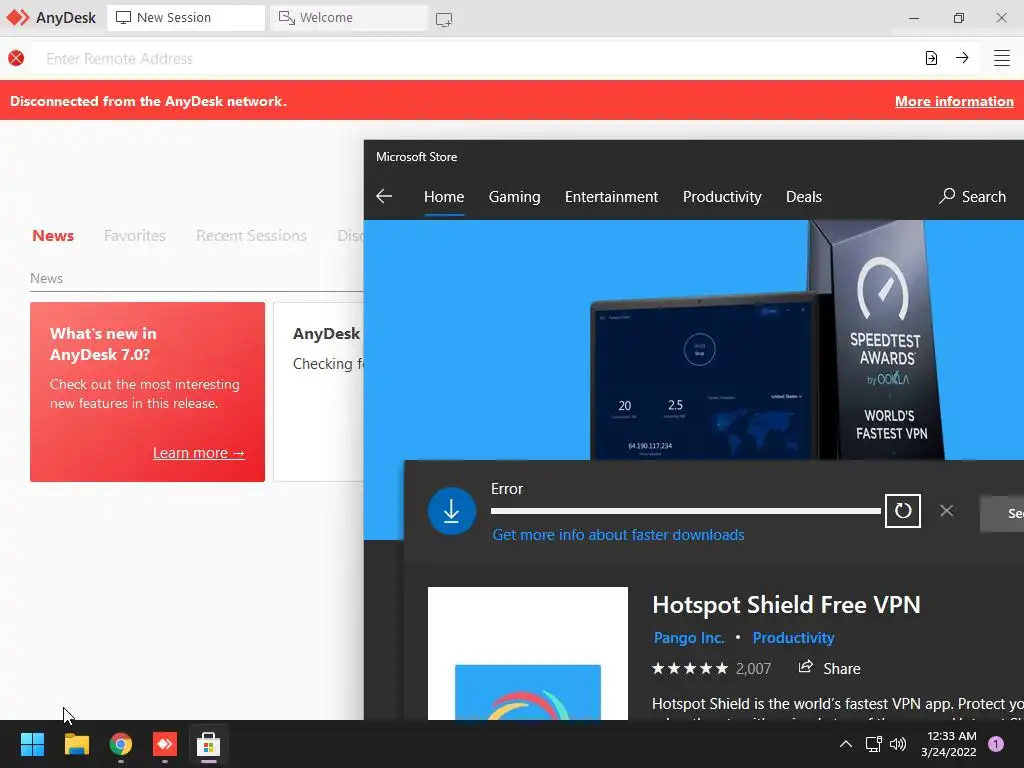This screenshot has width=1024, height=768.
Task: Show hidden system tray icons
Action: [x=846, y=744]
